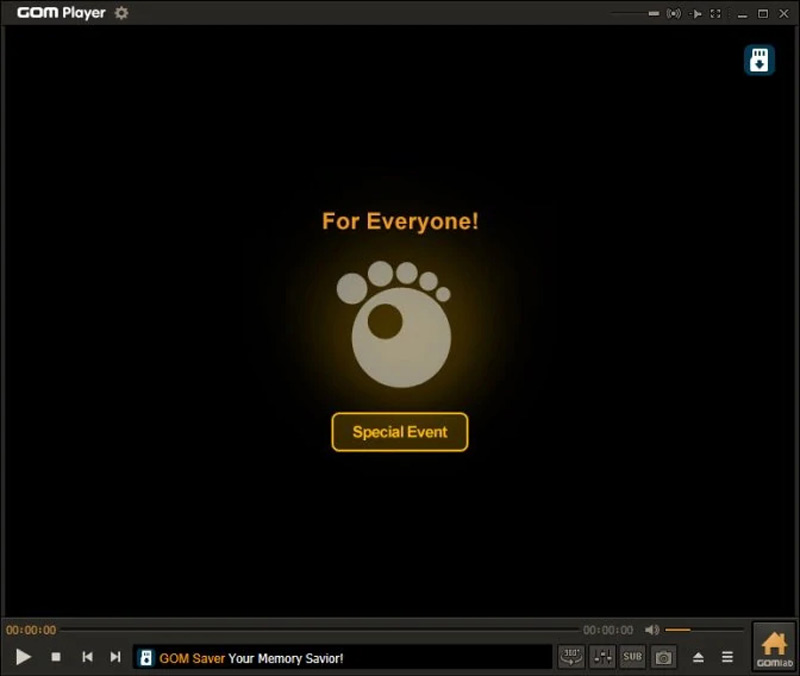Open the settings gear in the title bar
The image size is (800, 676).
click(x=121, y=13)
